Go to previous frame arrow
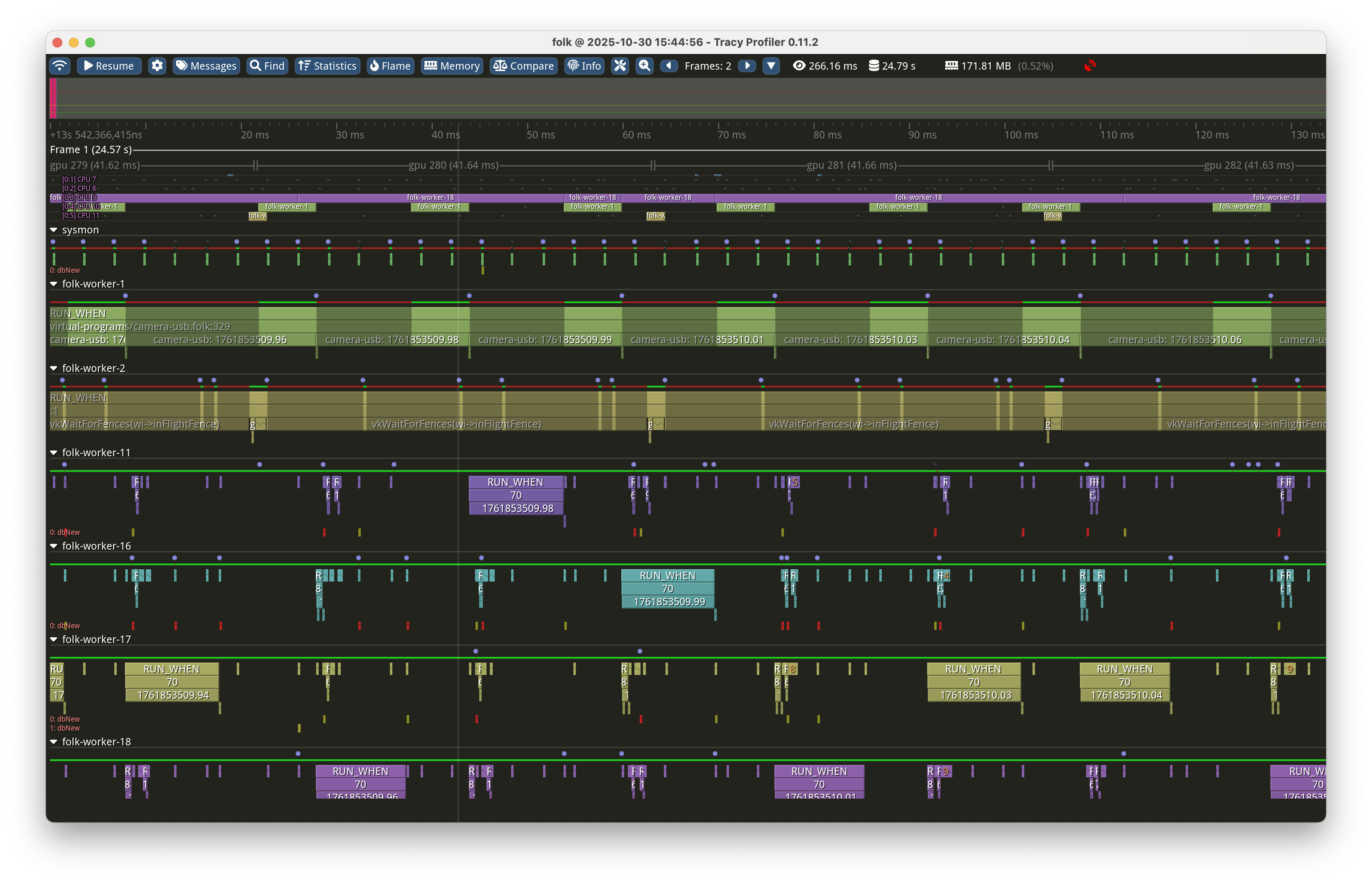This screenshot has width=1372, height=883. coord(668,66)
